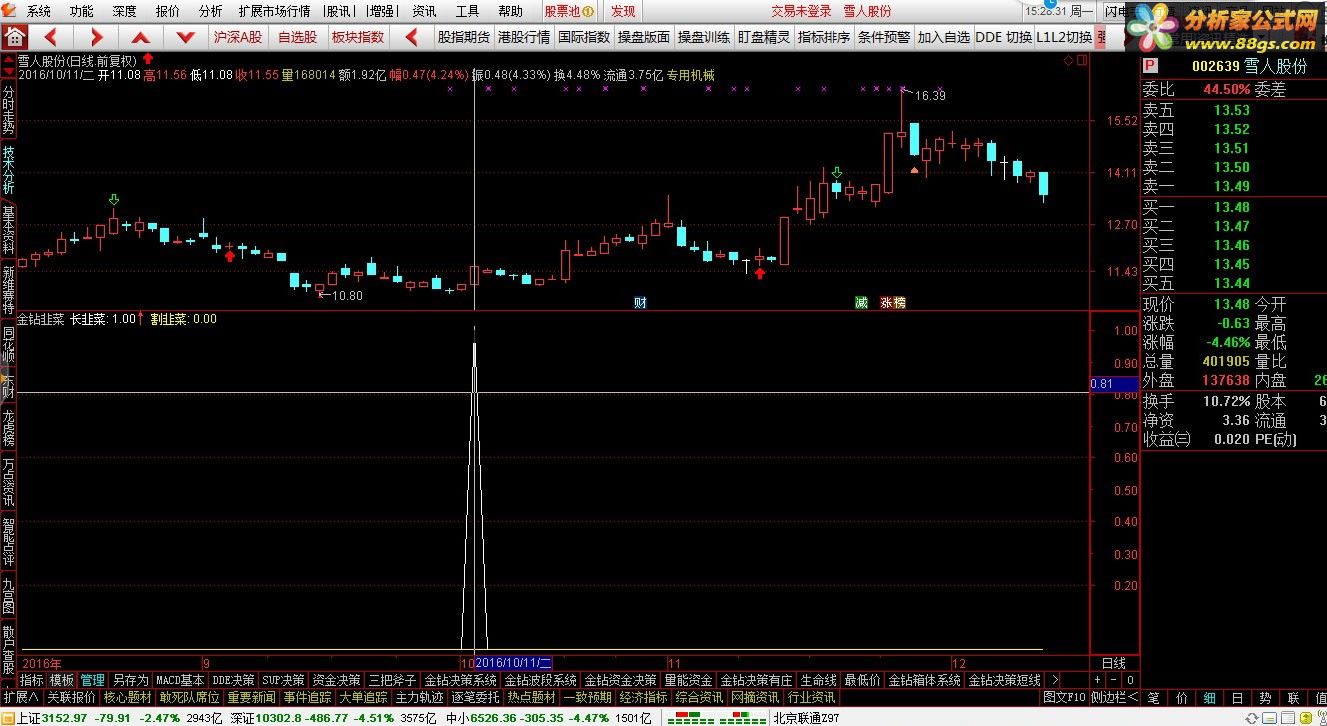Screen dimensions: 1327x726
Task: Click the red left arrow back icon
Action: (x=50, y=37)
